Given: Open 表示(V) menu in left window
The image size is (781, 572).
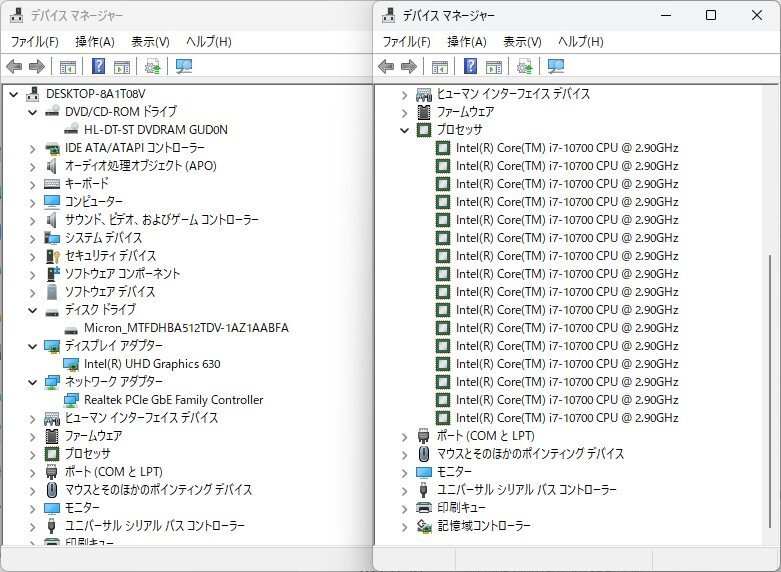Looking at the screenshot, I should (x=150, y=41).
